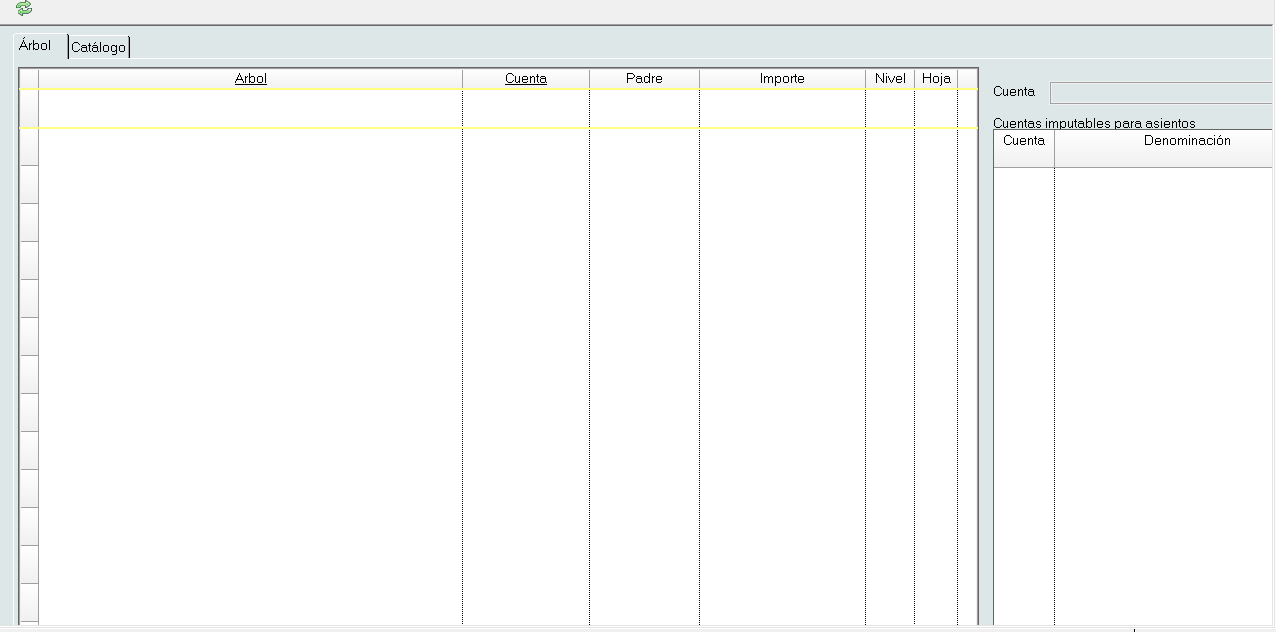Click the Denominación column header

pos(1186,141)
